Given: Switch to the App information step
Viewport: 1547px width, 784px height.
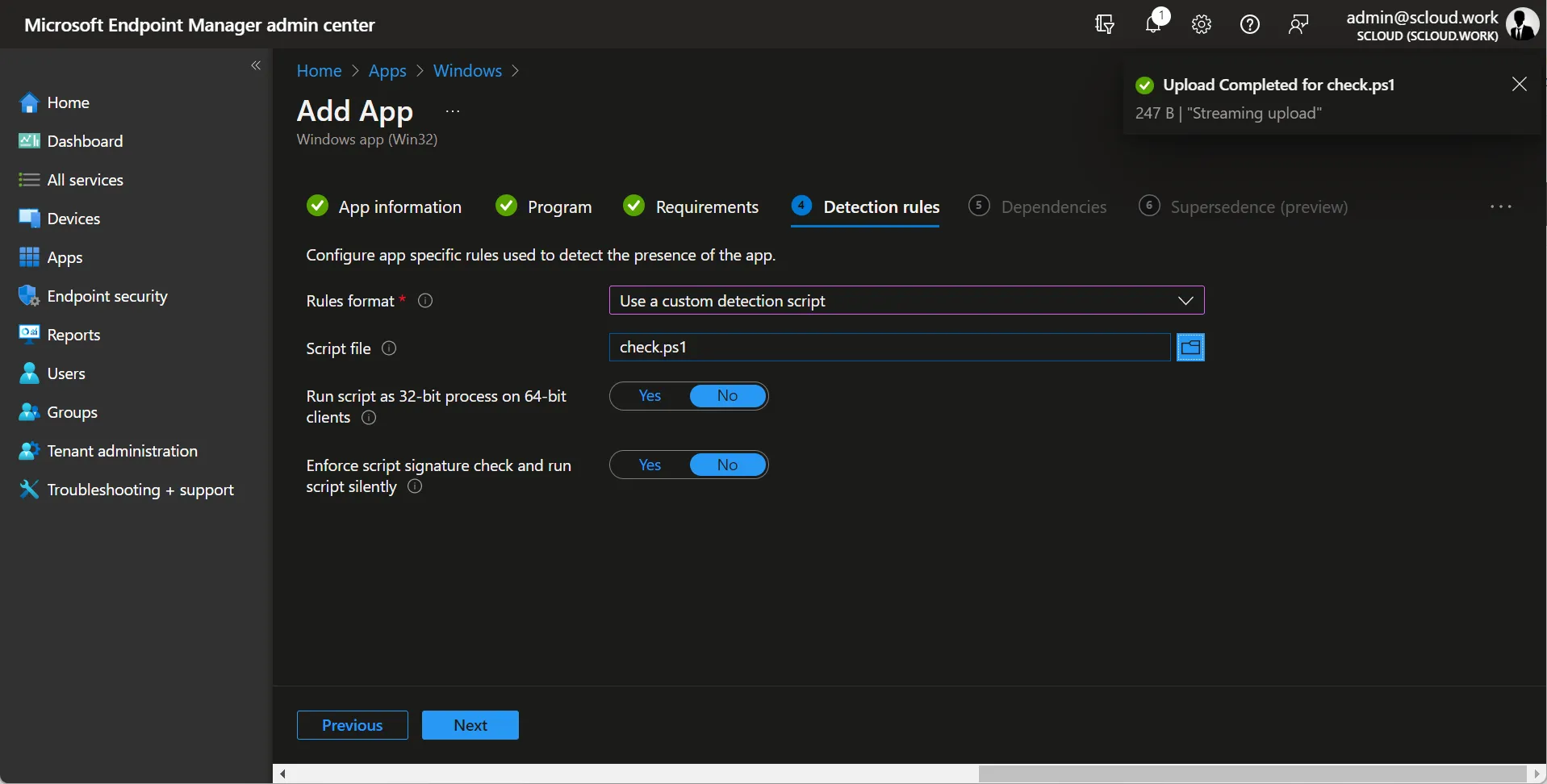Looking at the screenshot, I should tap(384, 207).
